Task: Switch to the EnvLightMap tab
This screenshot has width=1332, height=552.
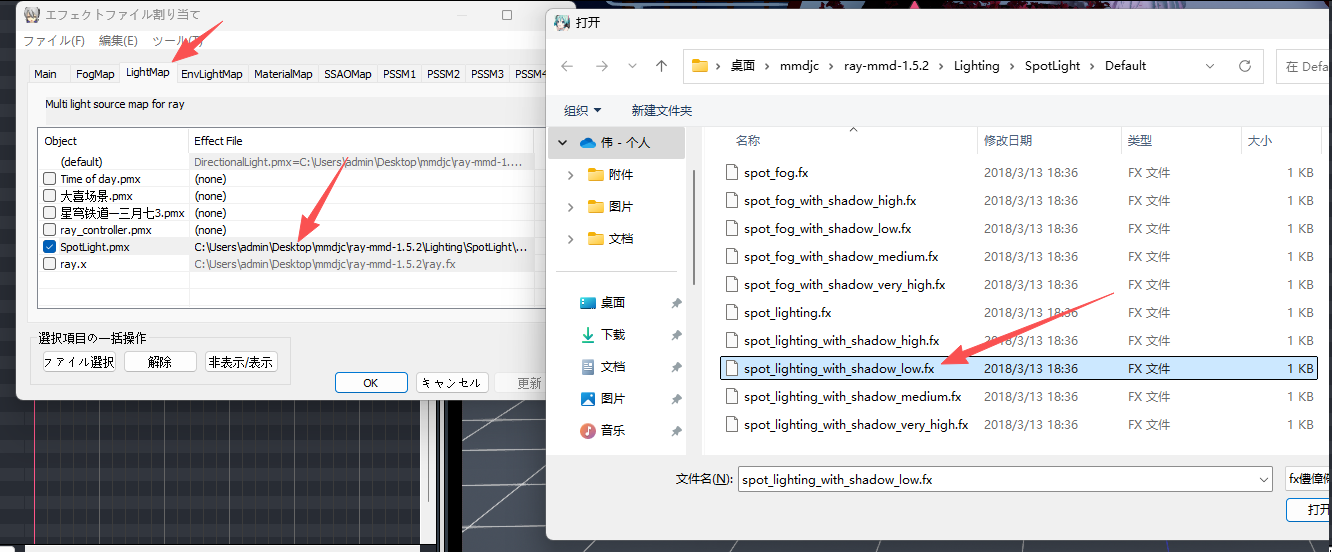Action: [212, 74]
